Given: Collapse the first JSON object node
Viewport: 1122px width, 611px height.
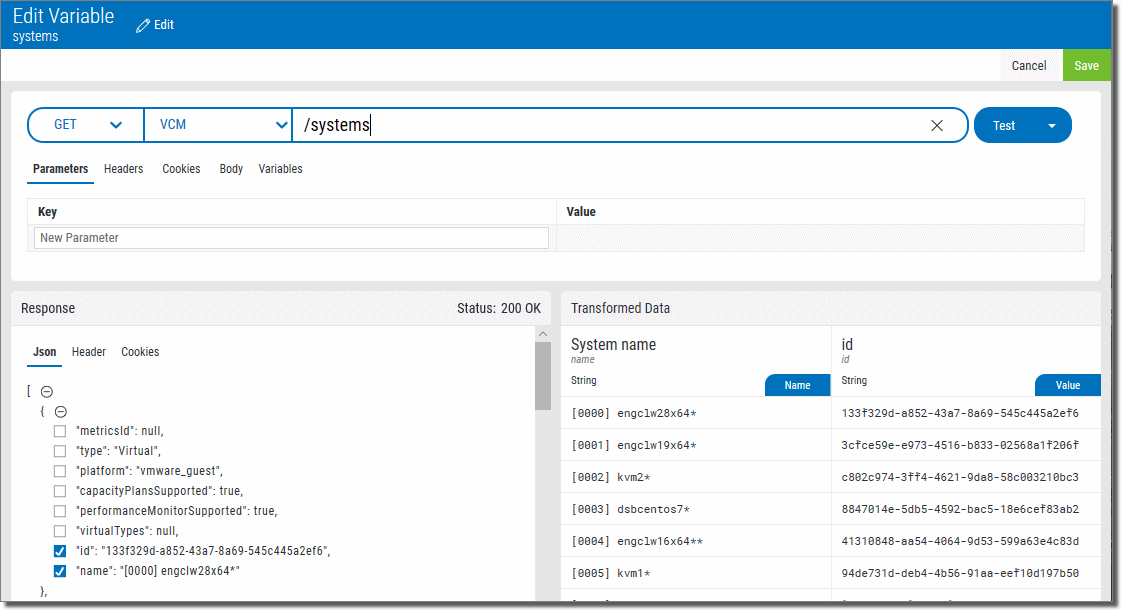Looking at the screenshot, I should 60,411.
